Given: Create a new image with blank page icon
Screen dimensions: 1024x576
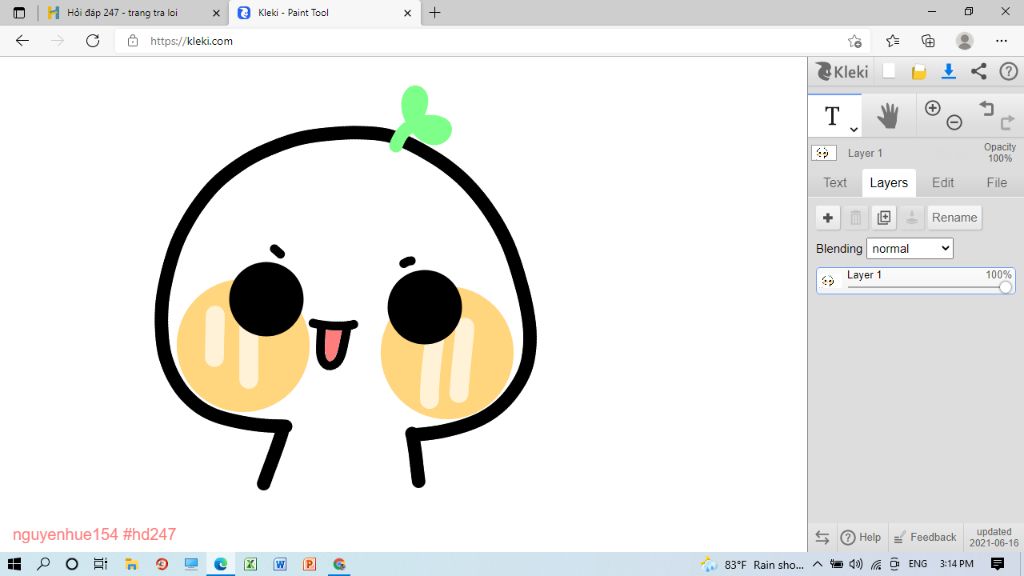Looking at the screenshot, I should pos(889,71).
